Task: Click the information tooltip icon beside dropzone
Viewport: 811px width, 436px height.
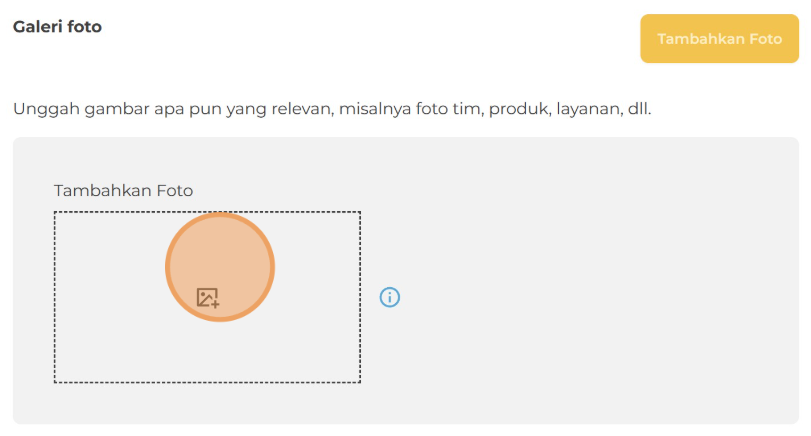Action: [390, 297]
